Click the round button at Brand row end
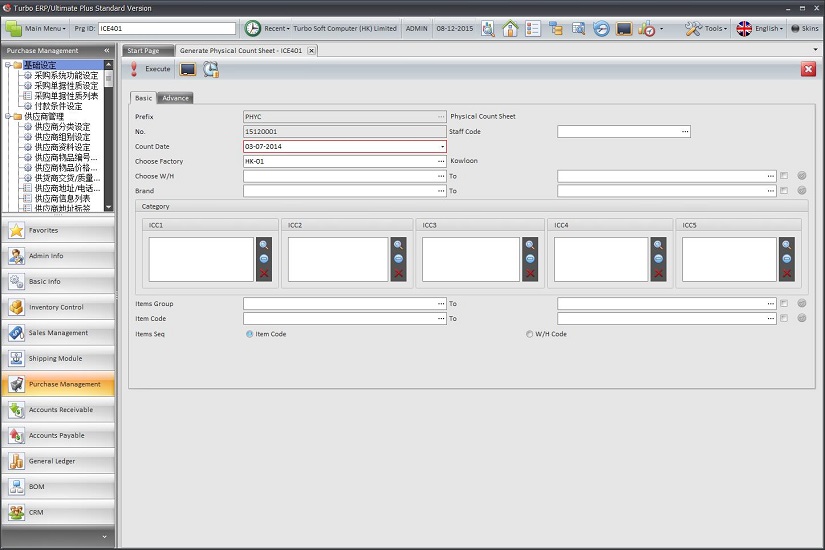Screen dimensions: 825x550 (x=802, y=191)
